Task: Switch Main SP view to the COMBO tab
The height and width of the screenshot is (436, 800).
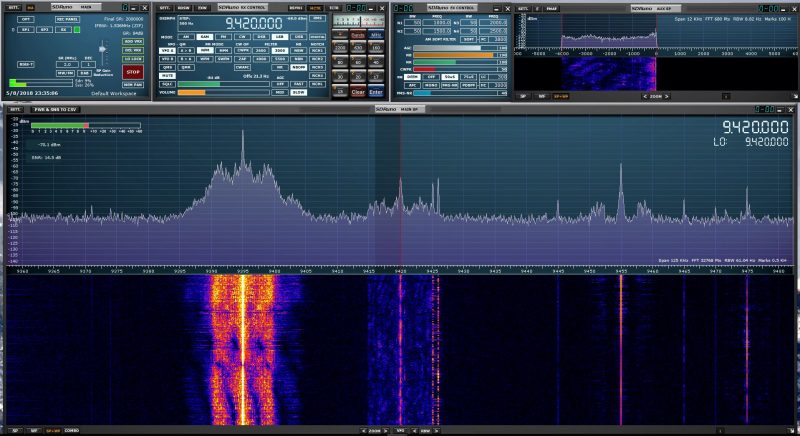Action: point(71,431)
